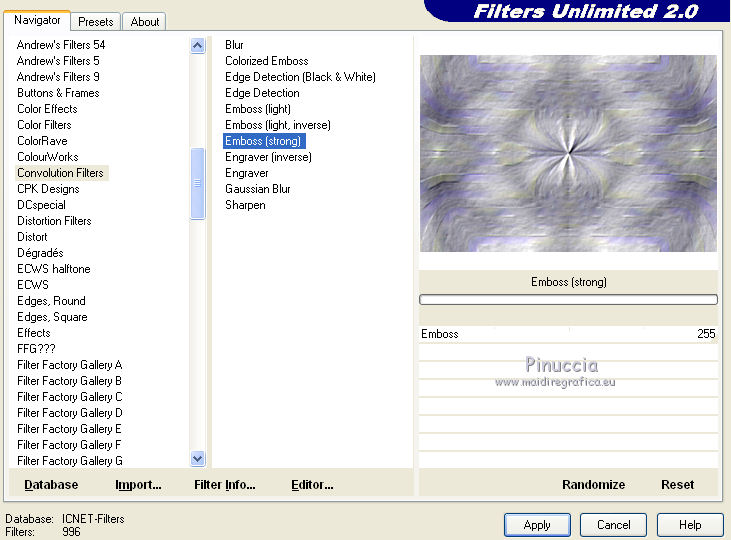731x540 pixels.
Task: Select Color Filters category
Action: coord(44,125)
